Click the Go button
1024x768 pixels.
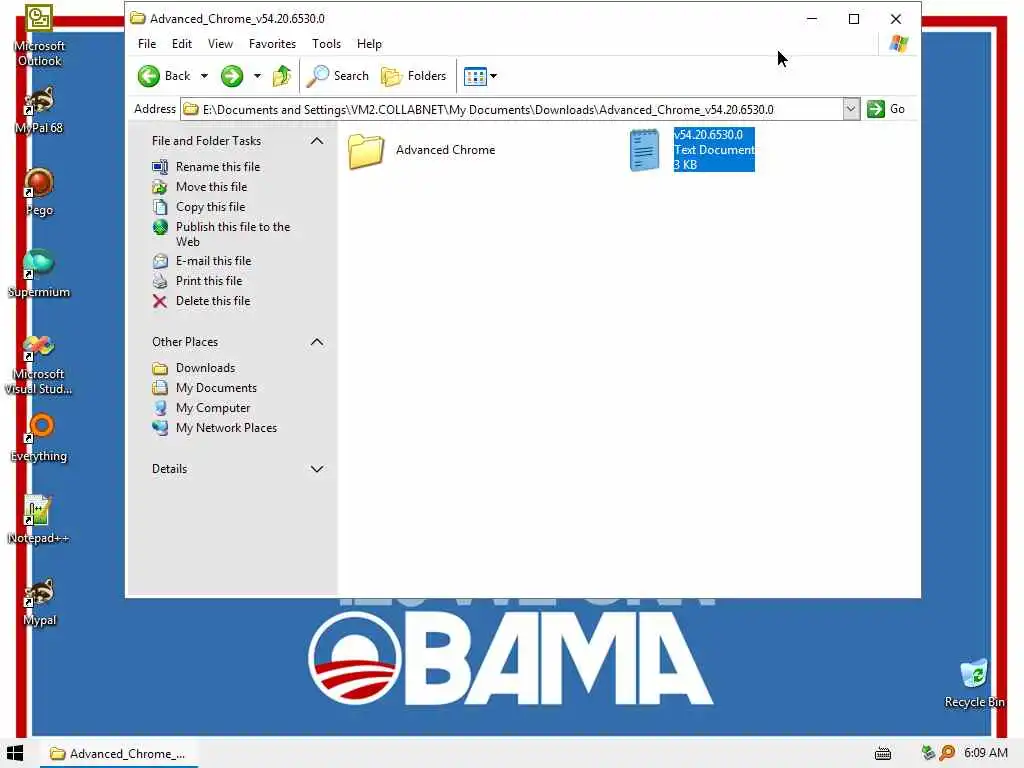coord(886,109)
